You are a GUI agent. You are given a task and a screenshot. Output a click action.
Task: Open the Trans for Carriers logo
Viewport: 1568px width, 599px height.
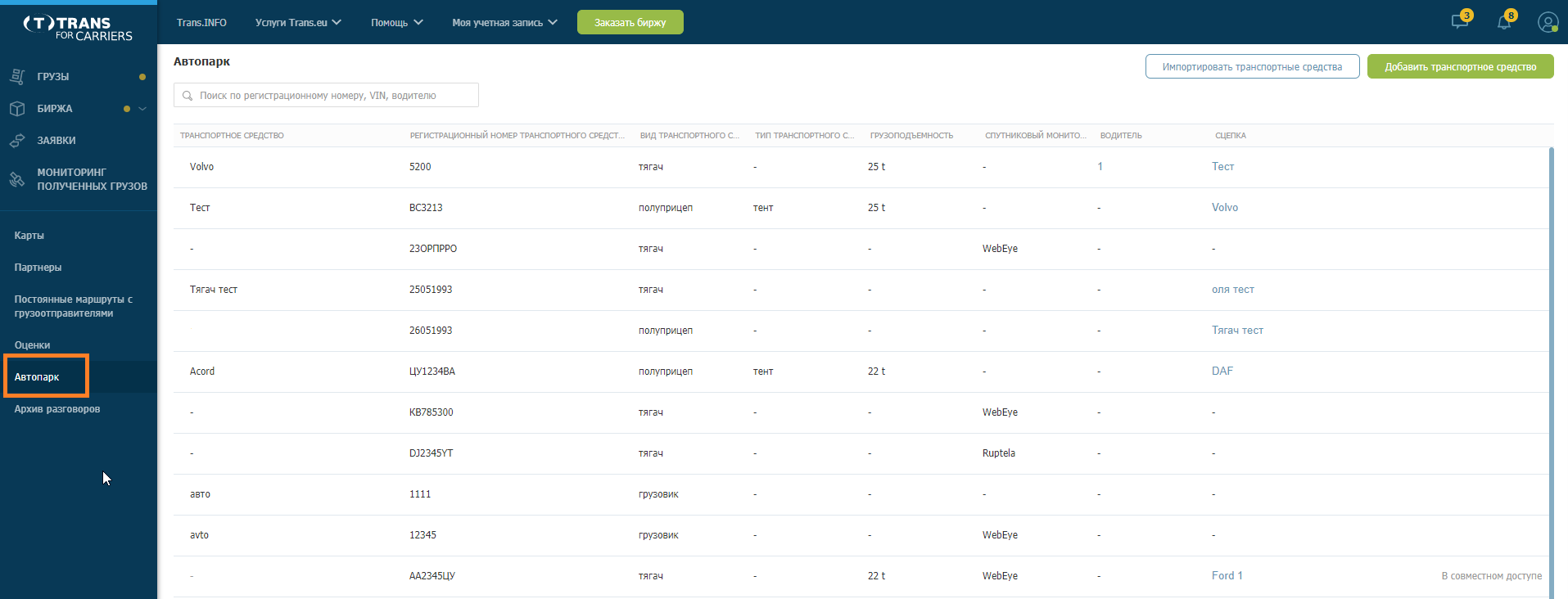tap(78, 28)
